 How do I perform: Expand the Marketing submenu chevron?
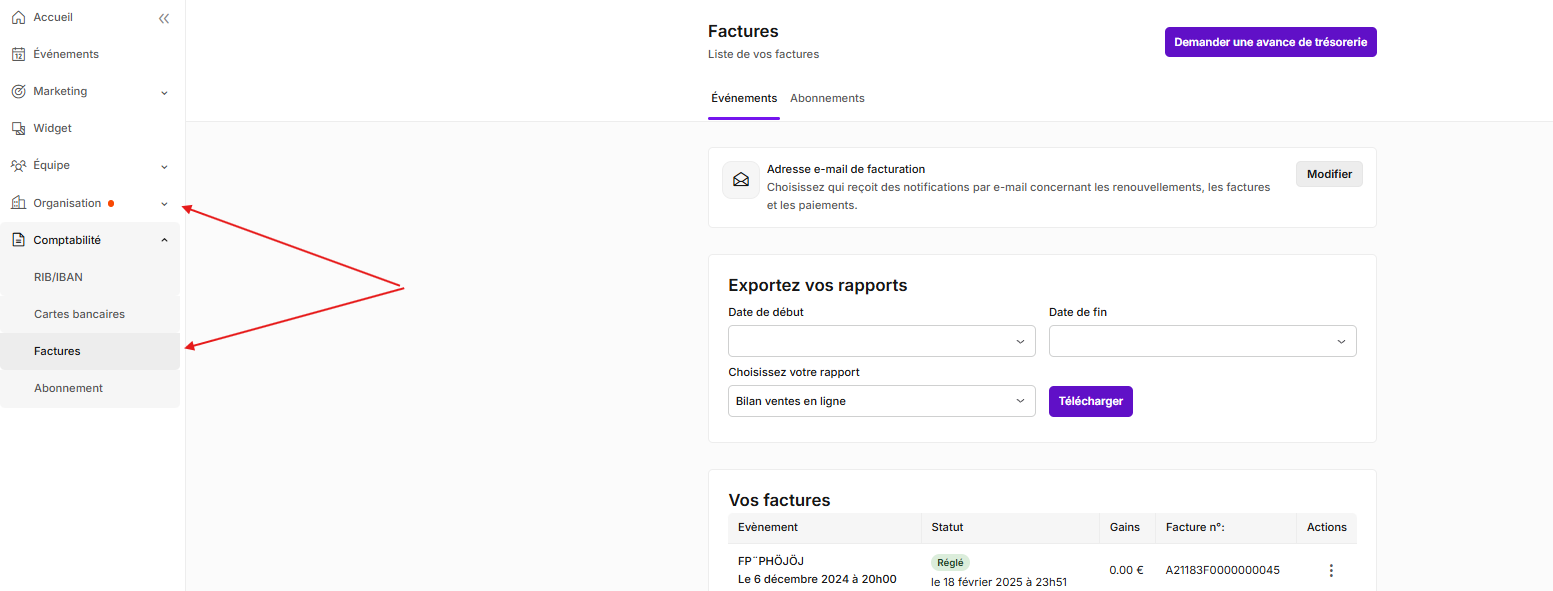[x=165, y=92]
